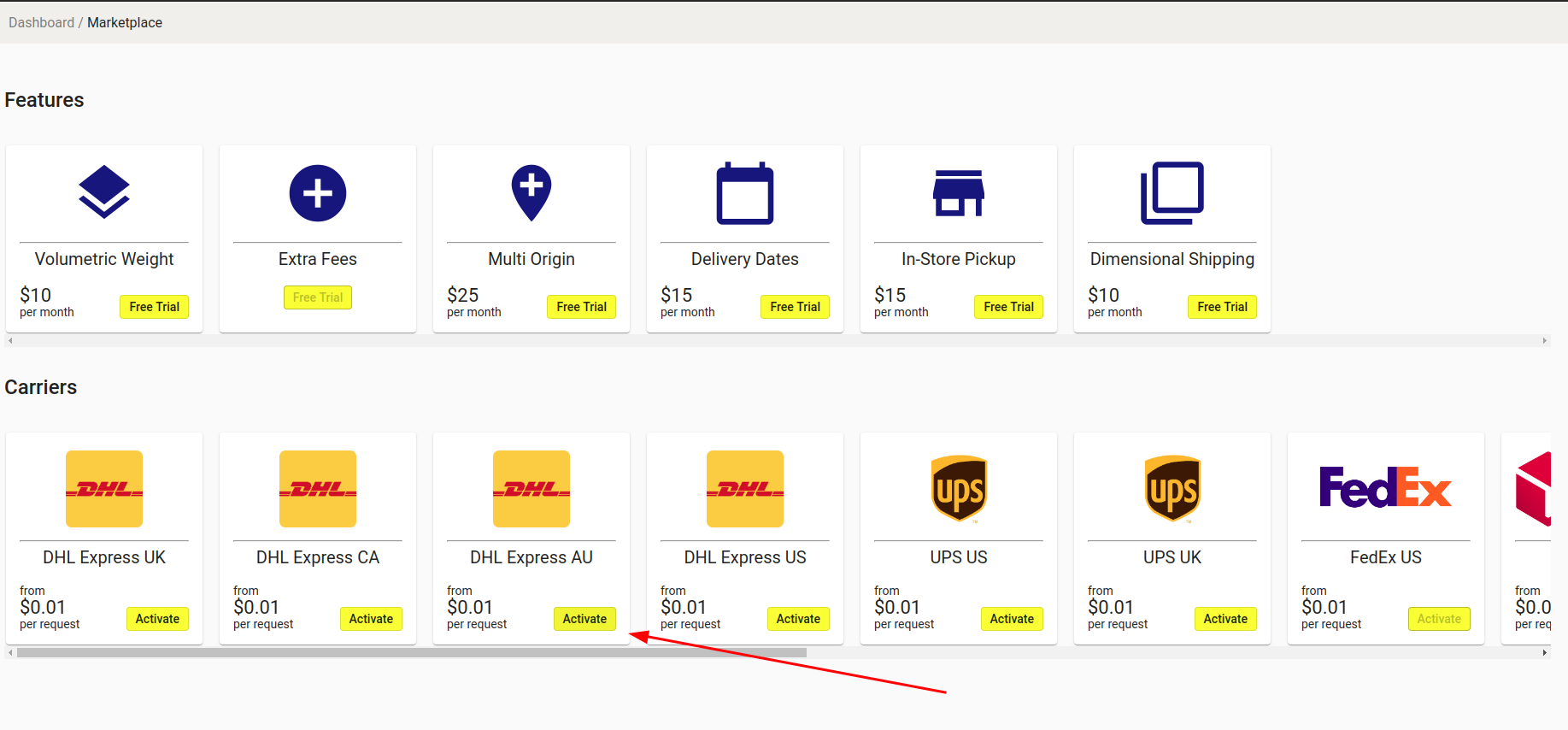Click the Carriers scrollbar thumb
The image size is (1568, 730).
click(x=412, y=653)
